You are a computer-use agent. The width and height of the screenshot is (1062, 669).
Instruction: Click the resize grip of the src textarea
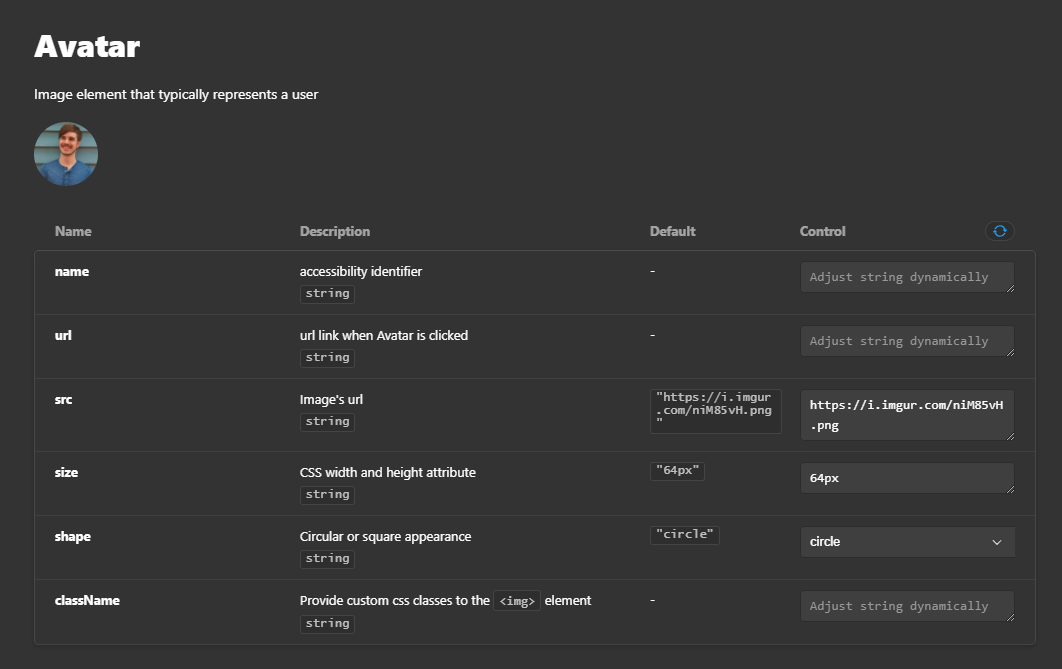[x=1012, y=437]
